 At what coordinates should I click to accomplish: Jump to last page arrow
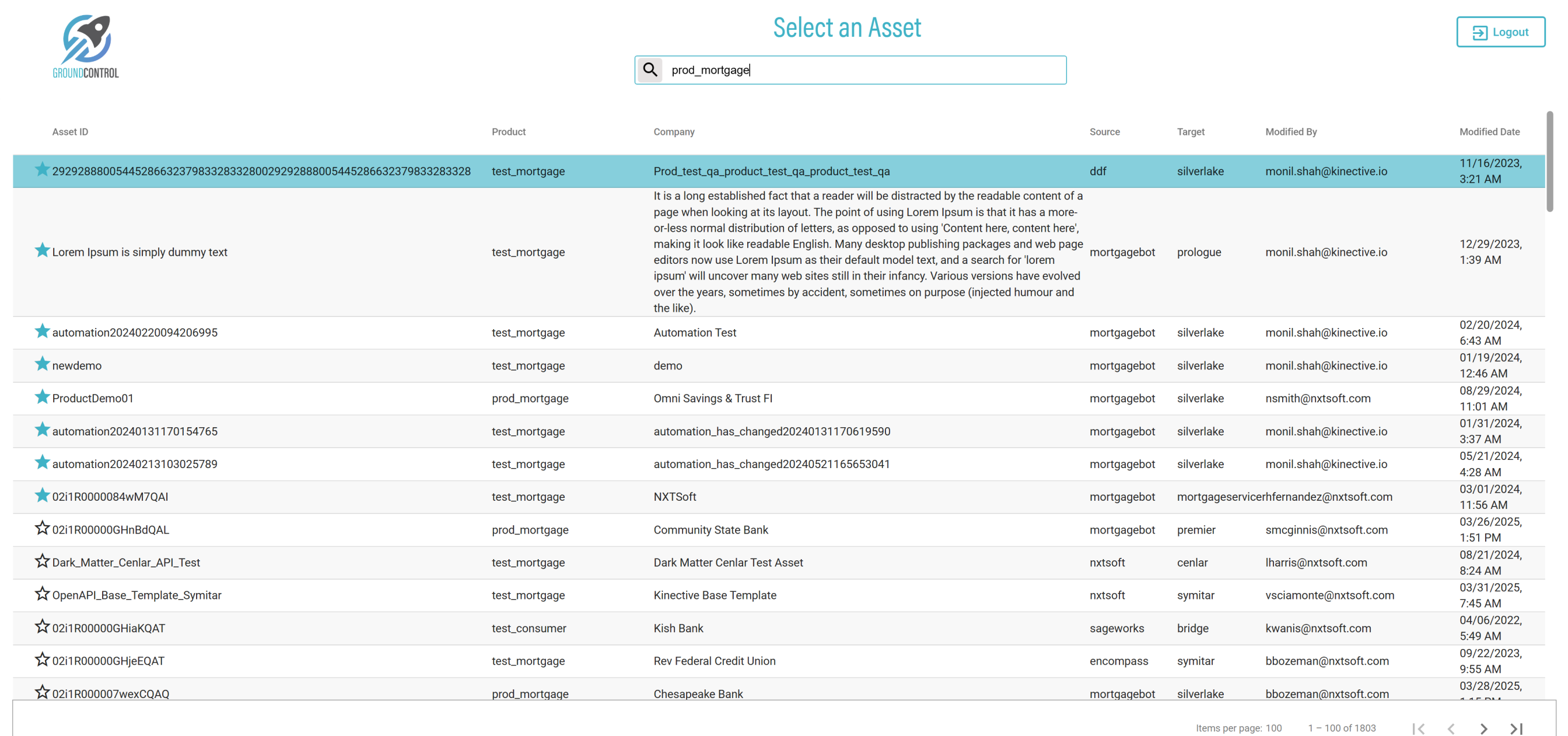pyautogui.click(x=1515, y=728)
